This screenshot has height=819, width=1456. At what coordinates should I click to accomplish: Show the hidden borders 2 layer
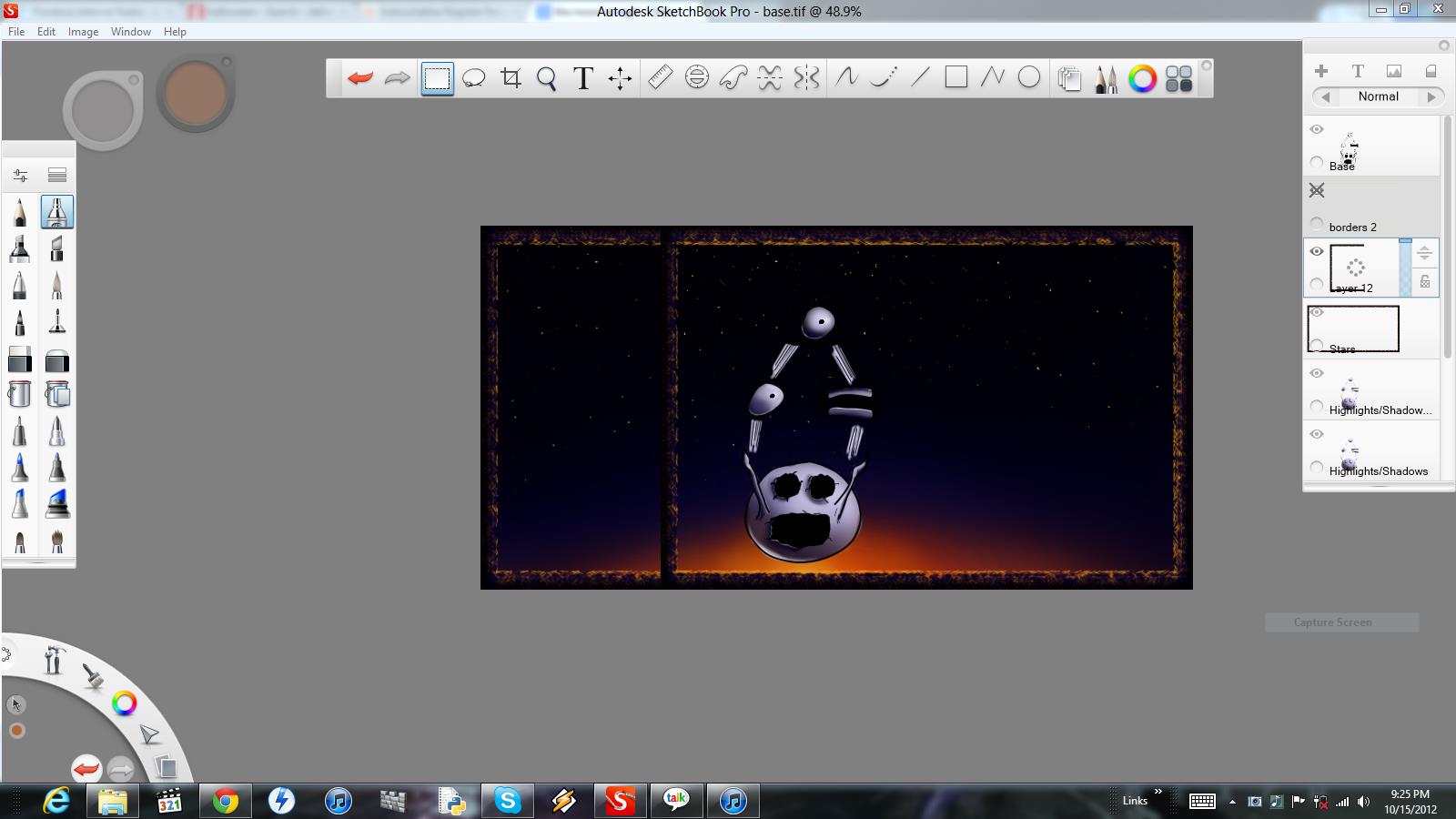point(1317,190)
